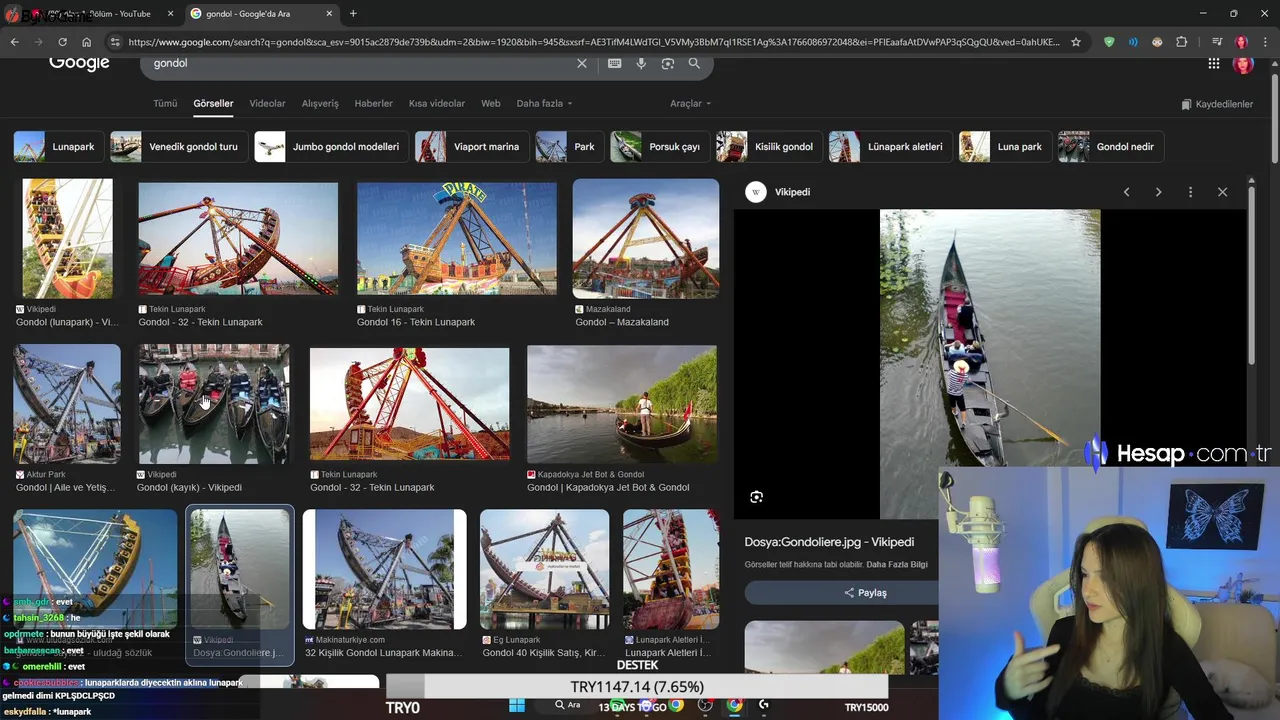Image resolution: width=1280 pixels, height=720 pixels.
Task: Open the Haberler tab
Action: 374,104
